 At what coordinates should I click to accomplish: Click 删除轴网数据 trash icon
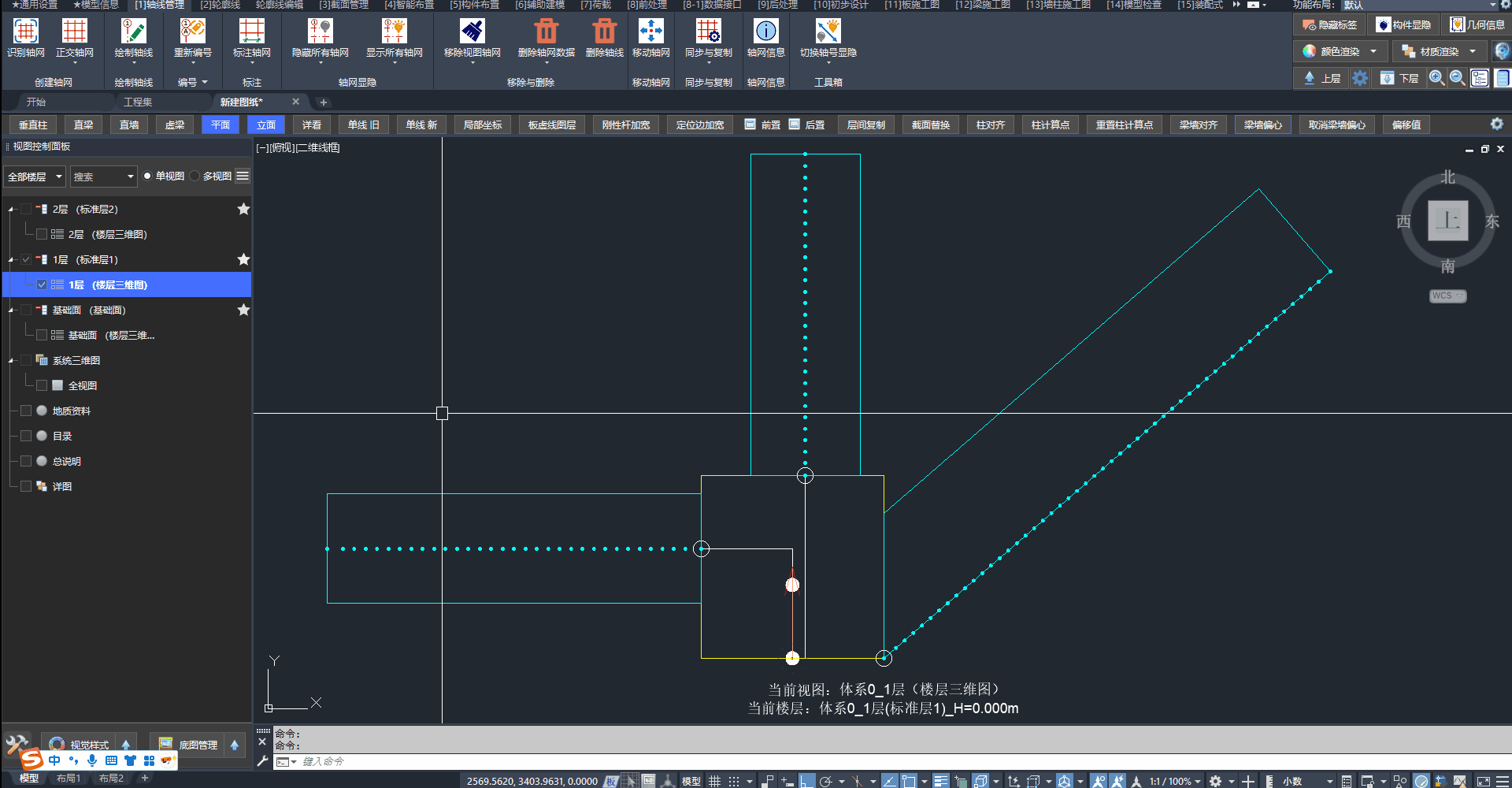coord(546,32)
